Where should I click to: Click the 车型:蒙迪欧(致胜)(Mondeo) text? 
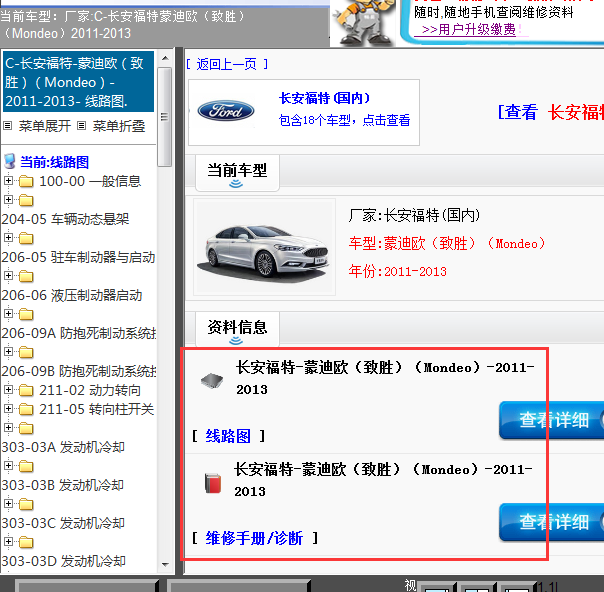tap(447, 243)
